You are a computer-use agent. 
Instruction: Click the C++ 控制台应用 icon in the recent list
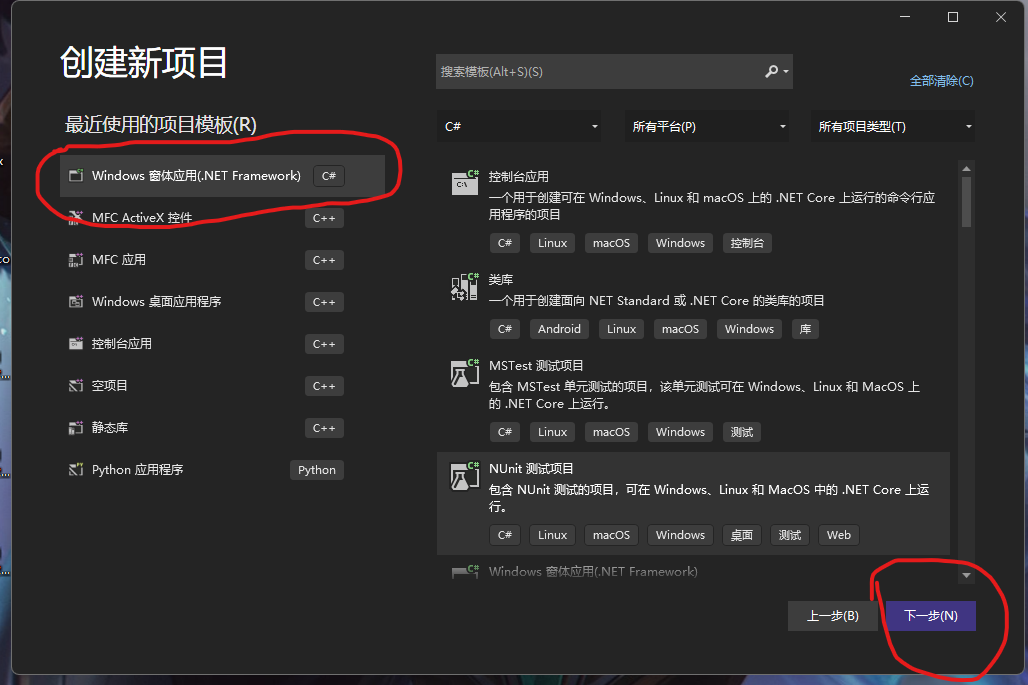pyautogui.click(x=76, y=343)
